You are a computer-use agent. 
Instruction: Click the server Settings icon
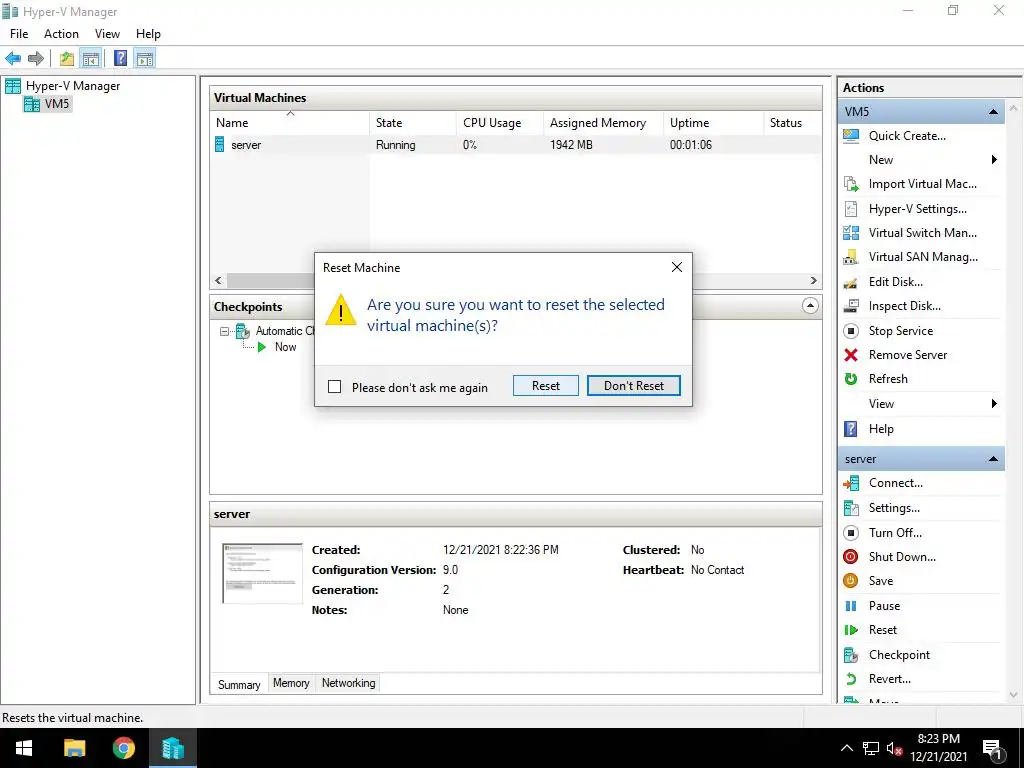click(x=851, y=508)
